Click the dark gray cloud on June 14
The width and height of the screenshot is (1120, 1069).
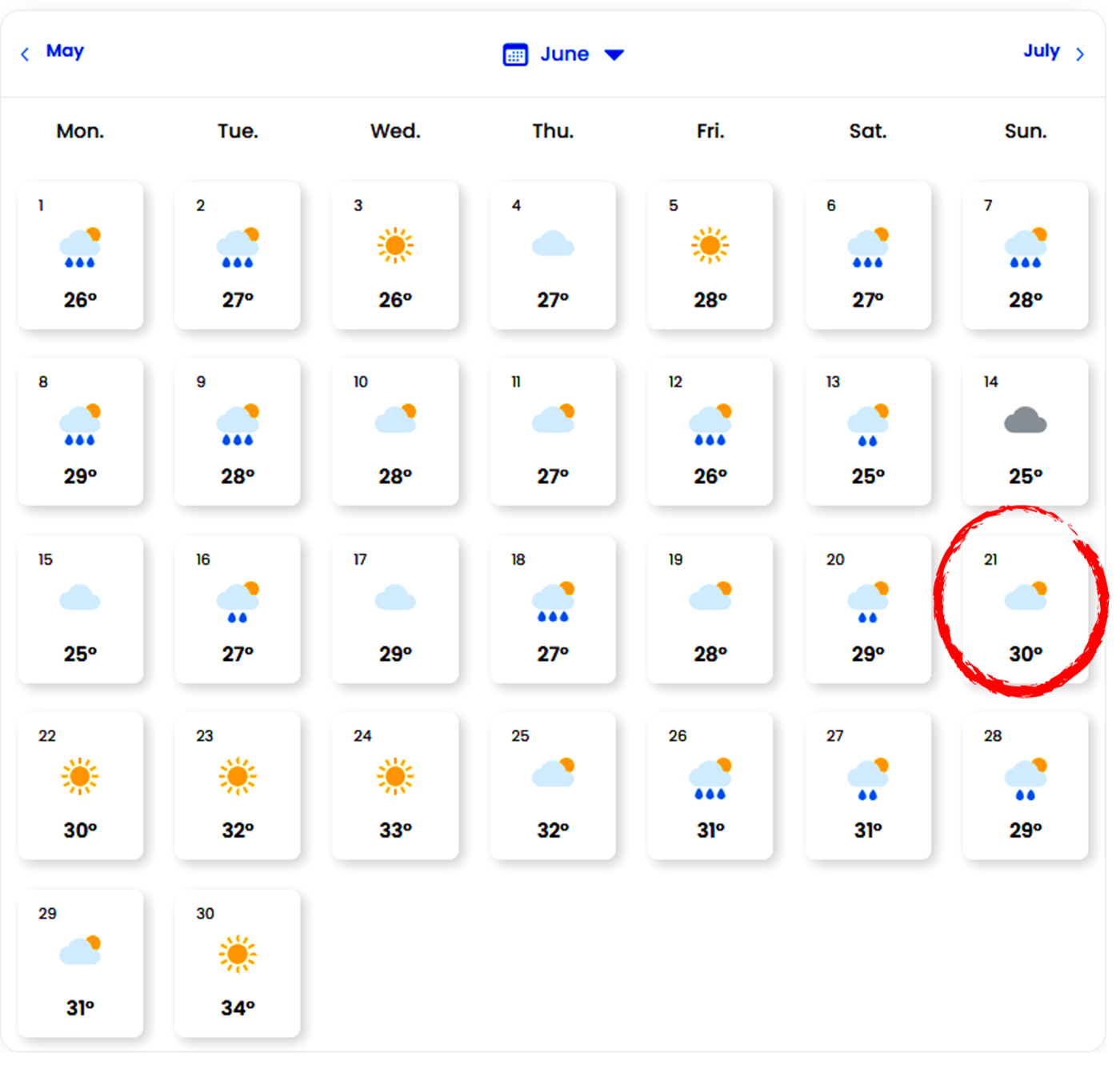(x=1025, y=420)
